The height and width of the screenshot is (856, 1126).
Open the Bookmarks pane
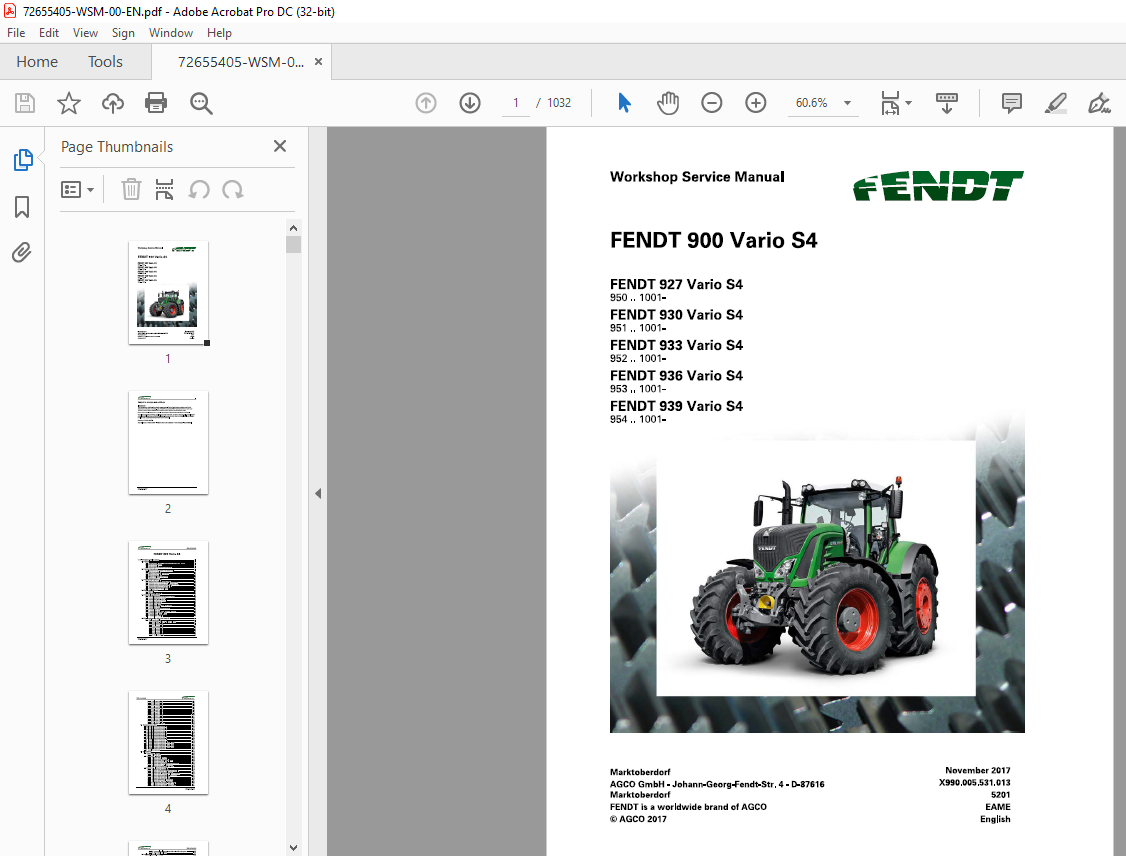click(x=22, y=207)
